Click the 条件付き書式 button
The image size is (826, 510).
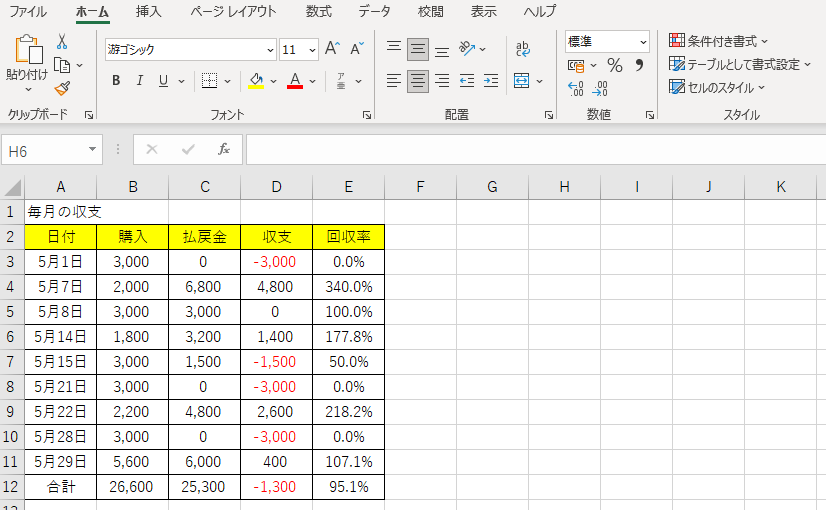point(718,41)
